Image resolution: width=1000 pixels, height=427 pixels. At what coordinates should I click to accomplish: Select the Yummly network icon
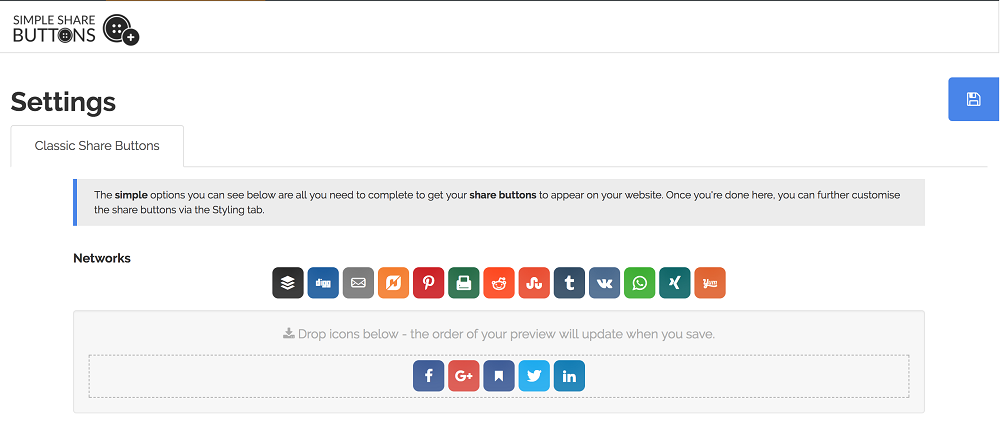pos(710,283)
